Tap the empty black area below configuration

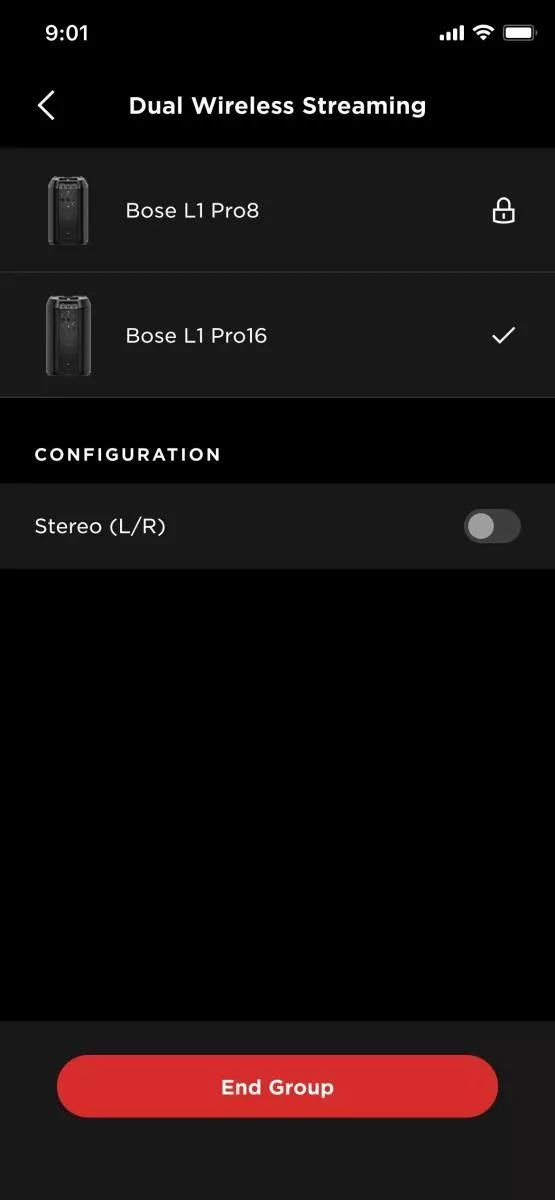(277, 795)
